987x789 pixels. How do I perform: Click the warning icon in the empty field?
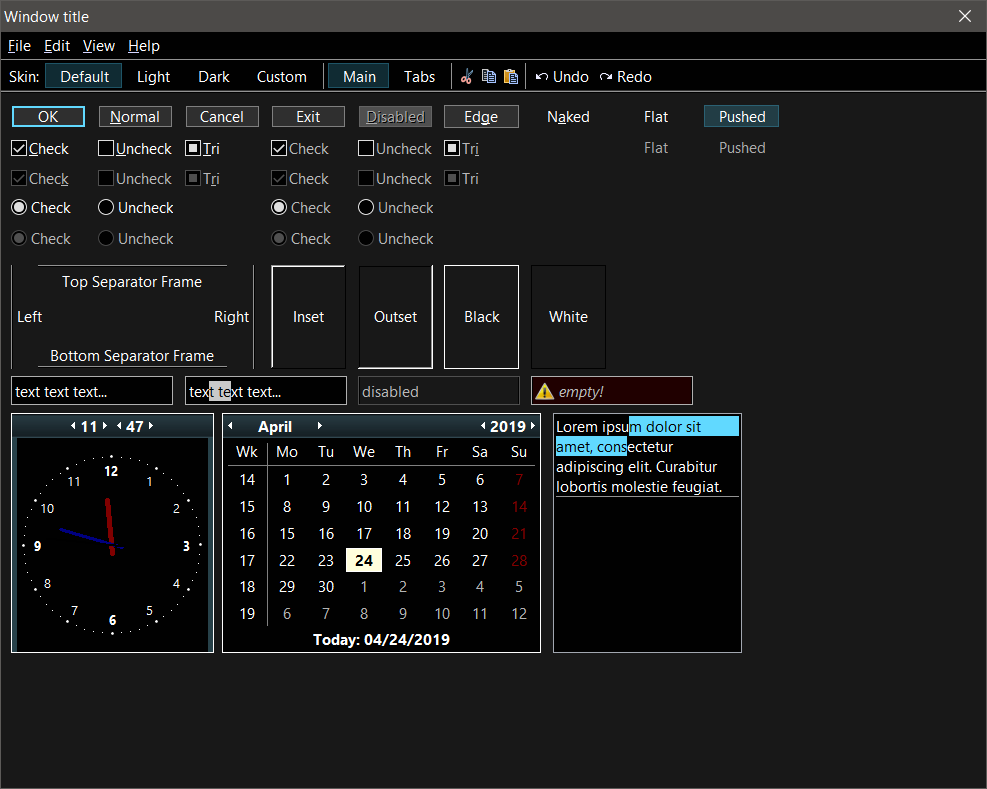point(544,392)
